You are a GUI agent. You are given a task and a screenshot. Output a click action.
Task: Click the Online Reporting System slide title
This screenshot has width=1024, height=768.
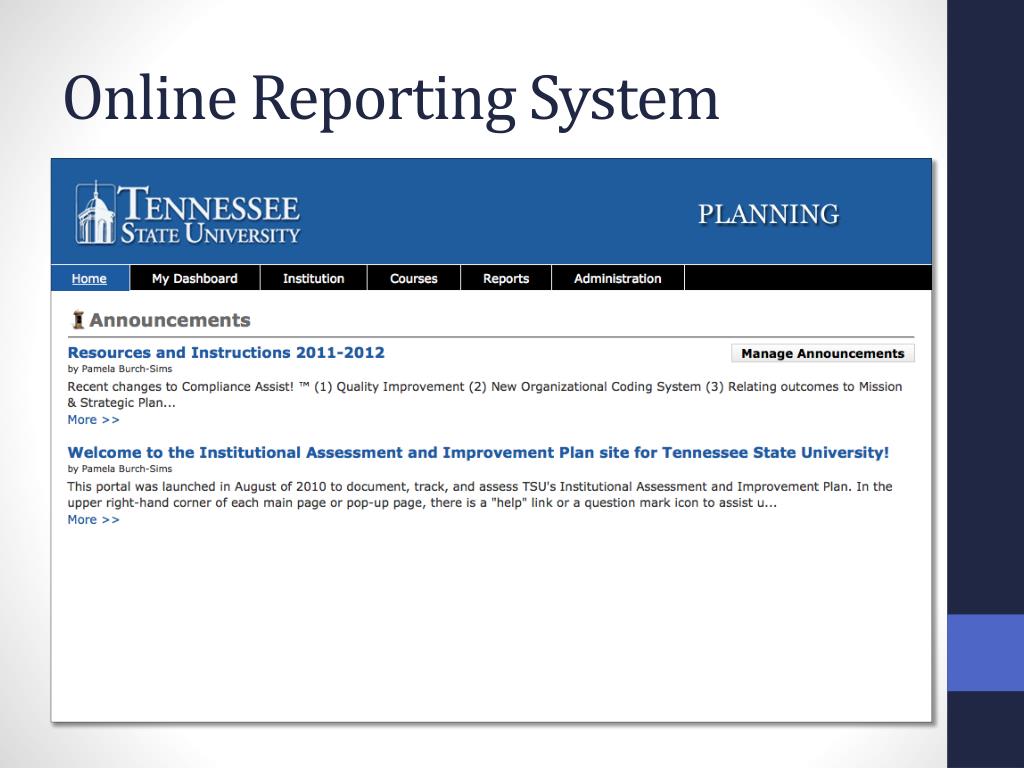(391, 99)
